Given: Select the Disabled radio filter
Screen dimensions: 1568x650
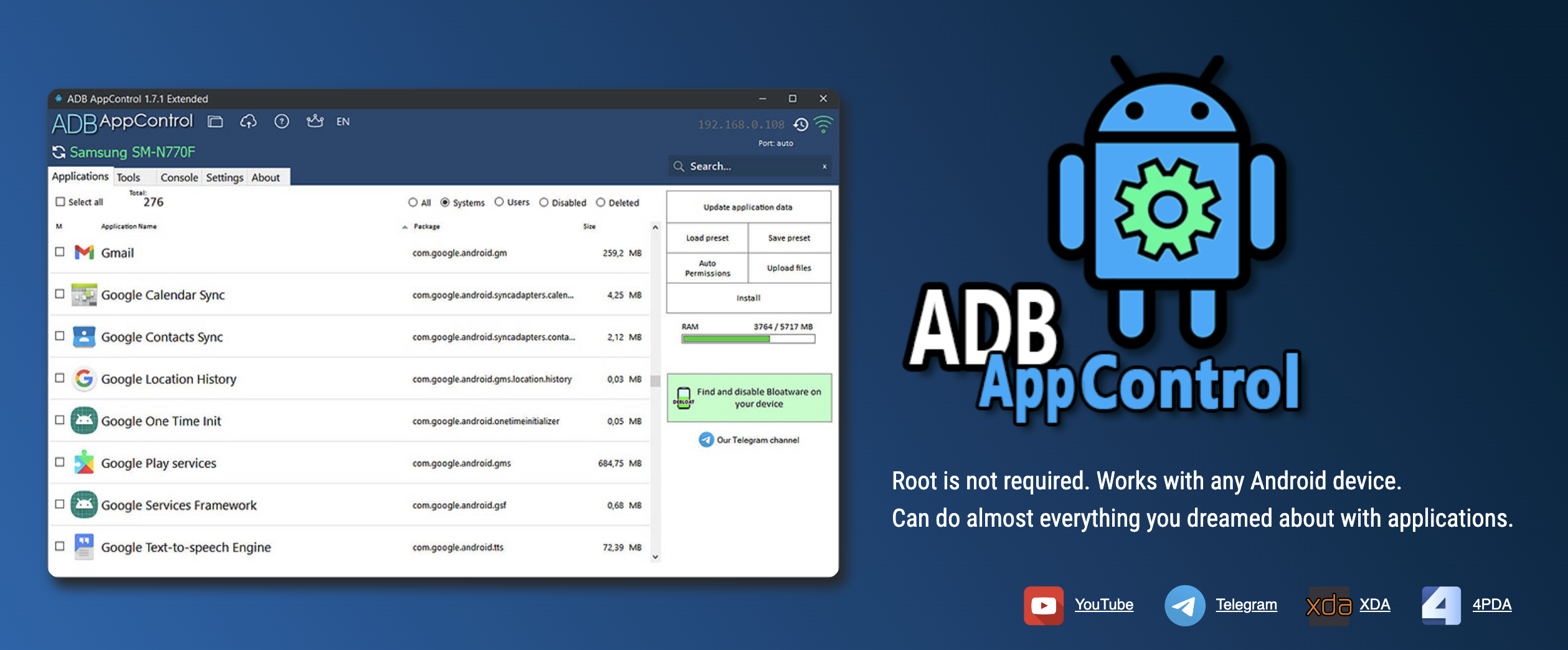Looking at the screenshot, I should 544,202.
